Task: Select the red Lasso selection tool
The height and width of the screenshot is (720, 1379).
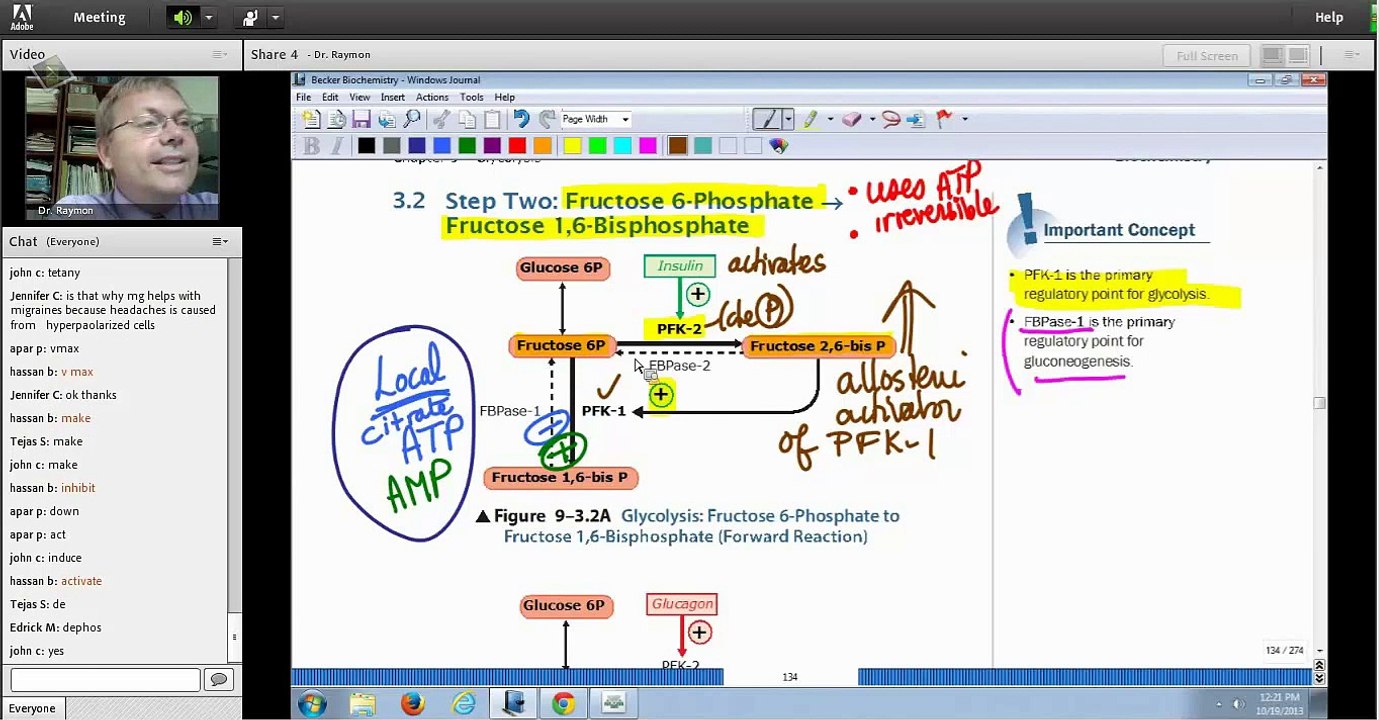Action: 891,120
